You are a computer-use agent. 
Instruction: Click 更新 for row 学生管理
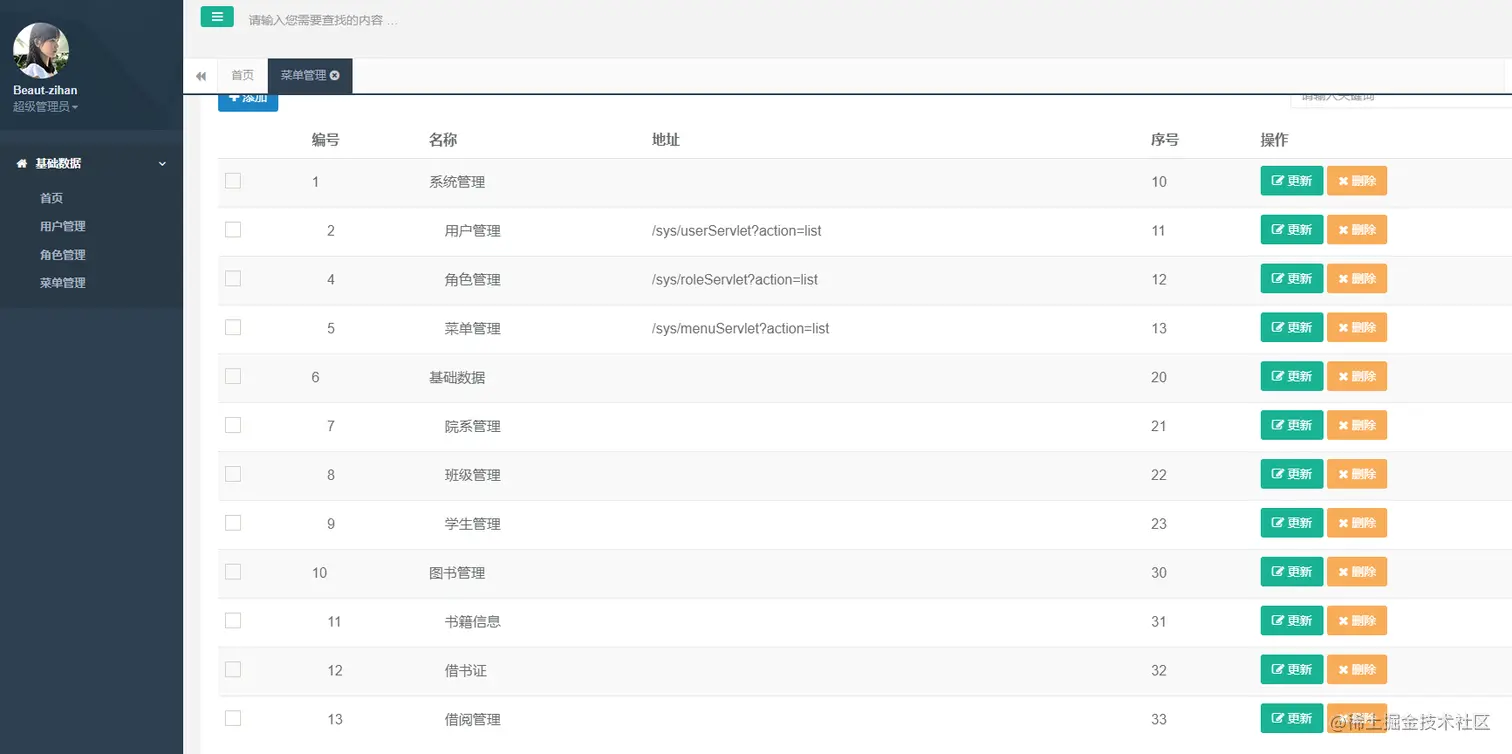tap(1292, 523)
